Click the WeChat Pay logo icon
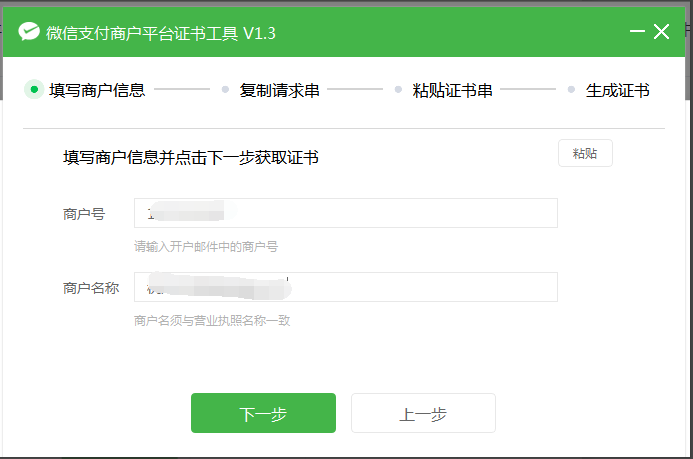This screenshot has height=459, width=693. pyautogui.click(x=29, y=32)
